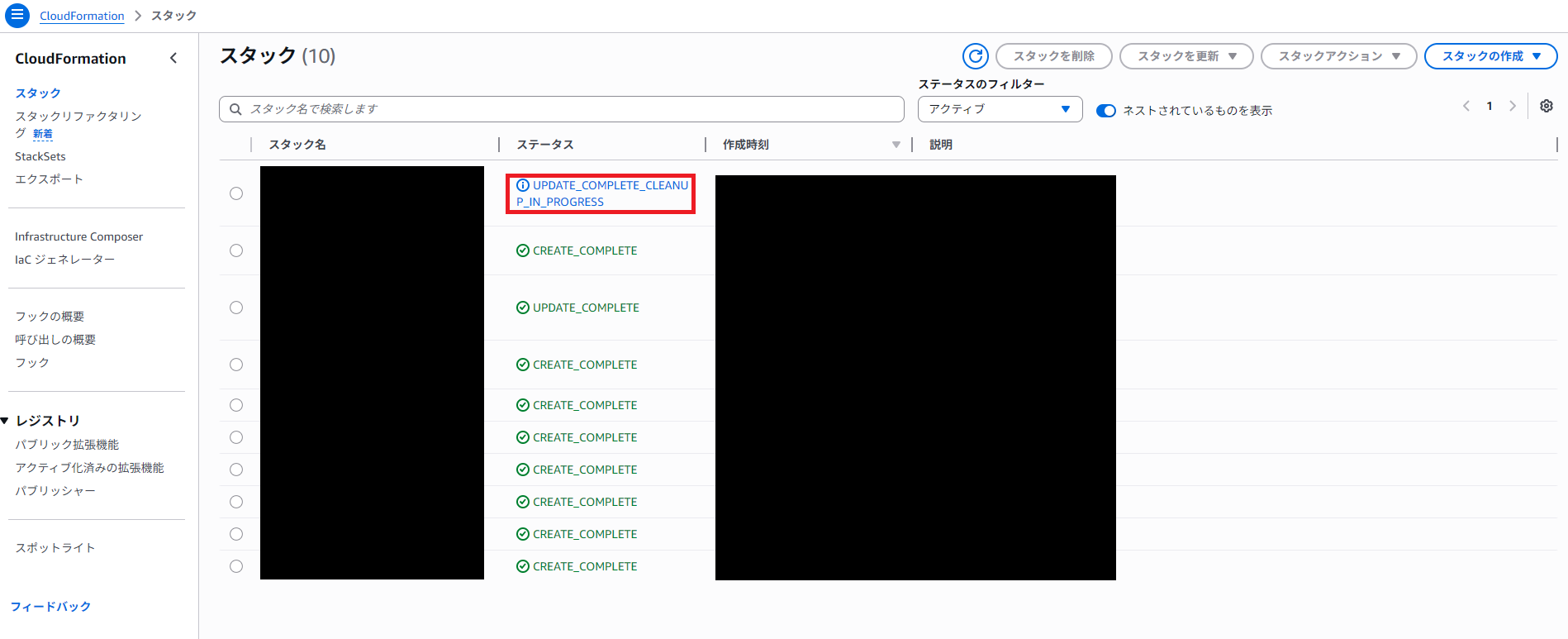Viewport: 1568px width, 639px height.
Task: Click the CloudFormation breadcrumb link
Action: coord(82,16)
